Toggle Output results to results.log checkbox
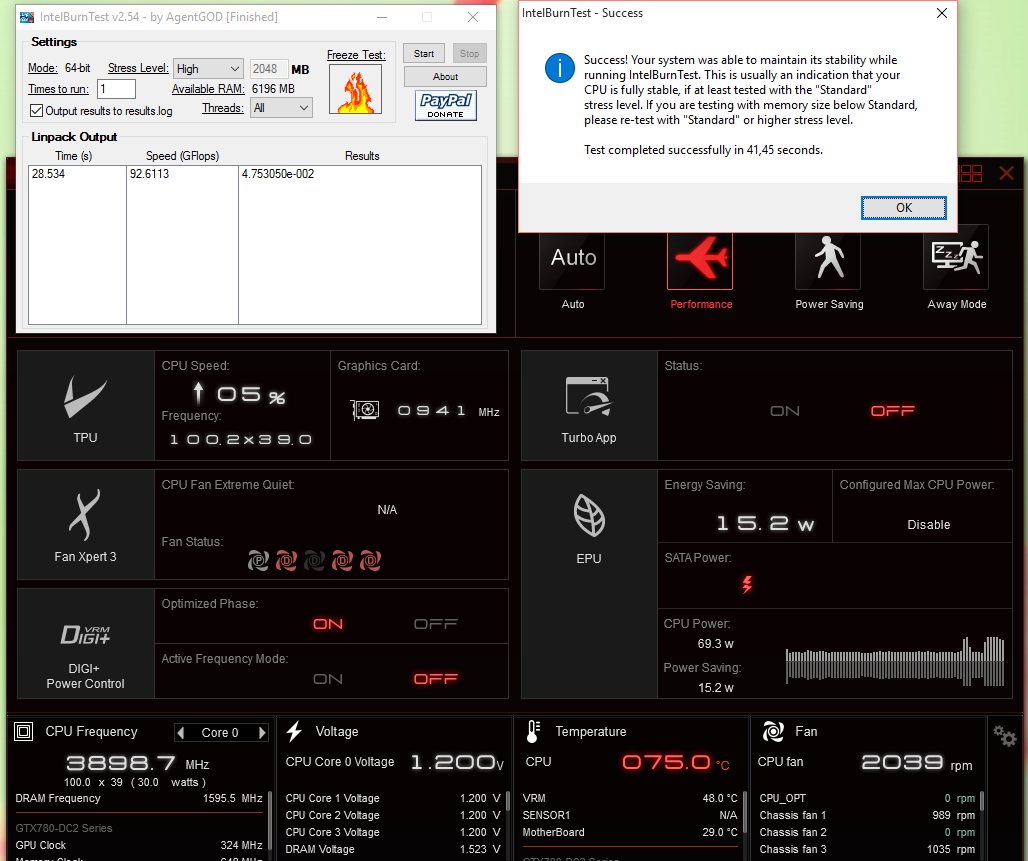 click(x=36, y=111)
